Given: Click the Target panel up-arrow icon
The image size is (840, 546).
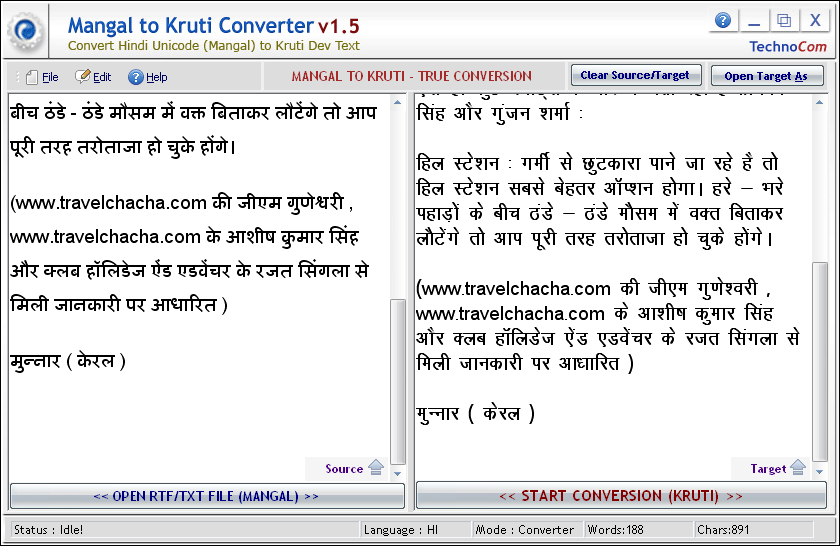Looking at the screenshot, I should tap(798, 467).
